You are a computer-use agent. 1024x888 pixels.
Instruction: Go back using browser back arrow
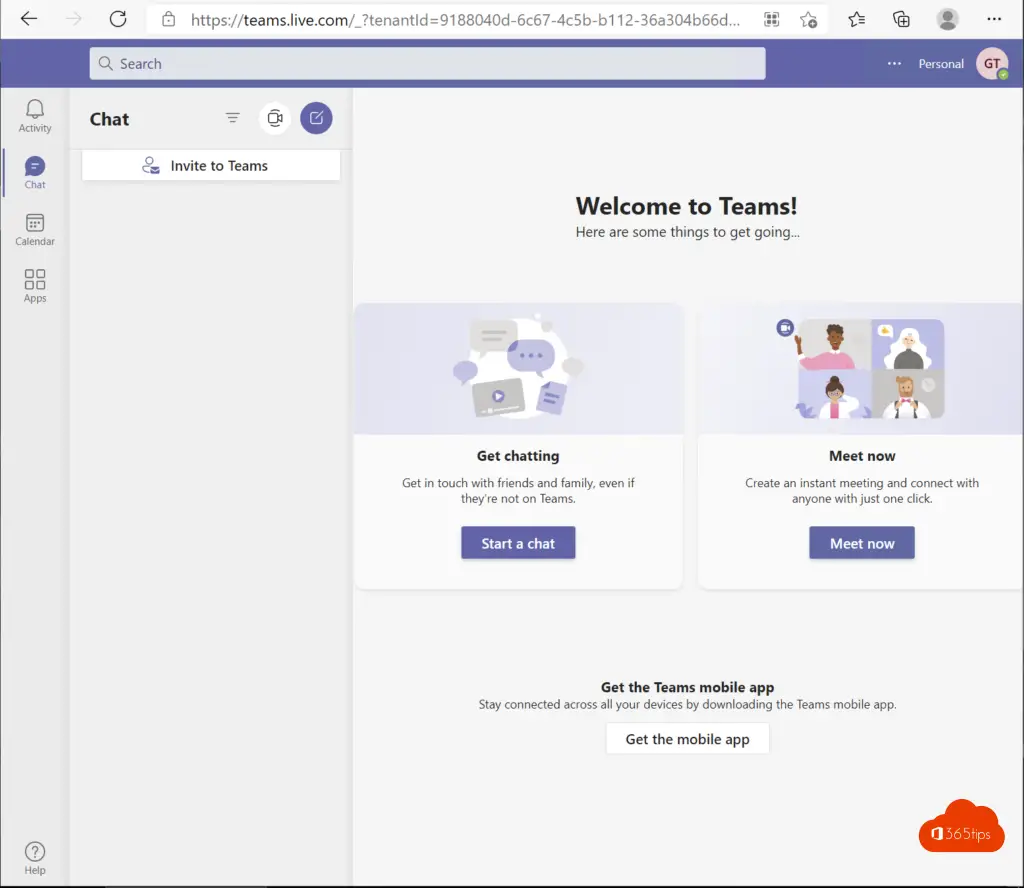click(29, 19)
